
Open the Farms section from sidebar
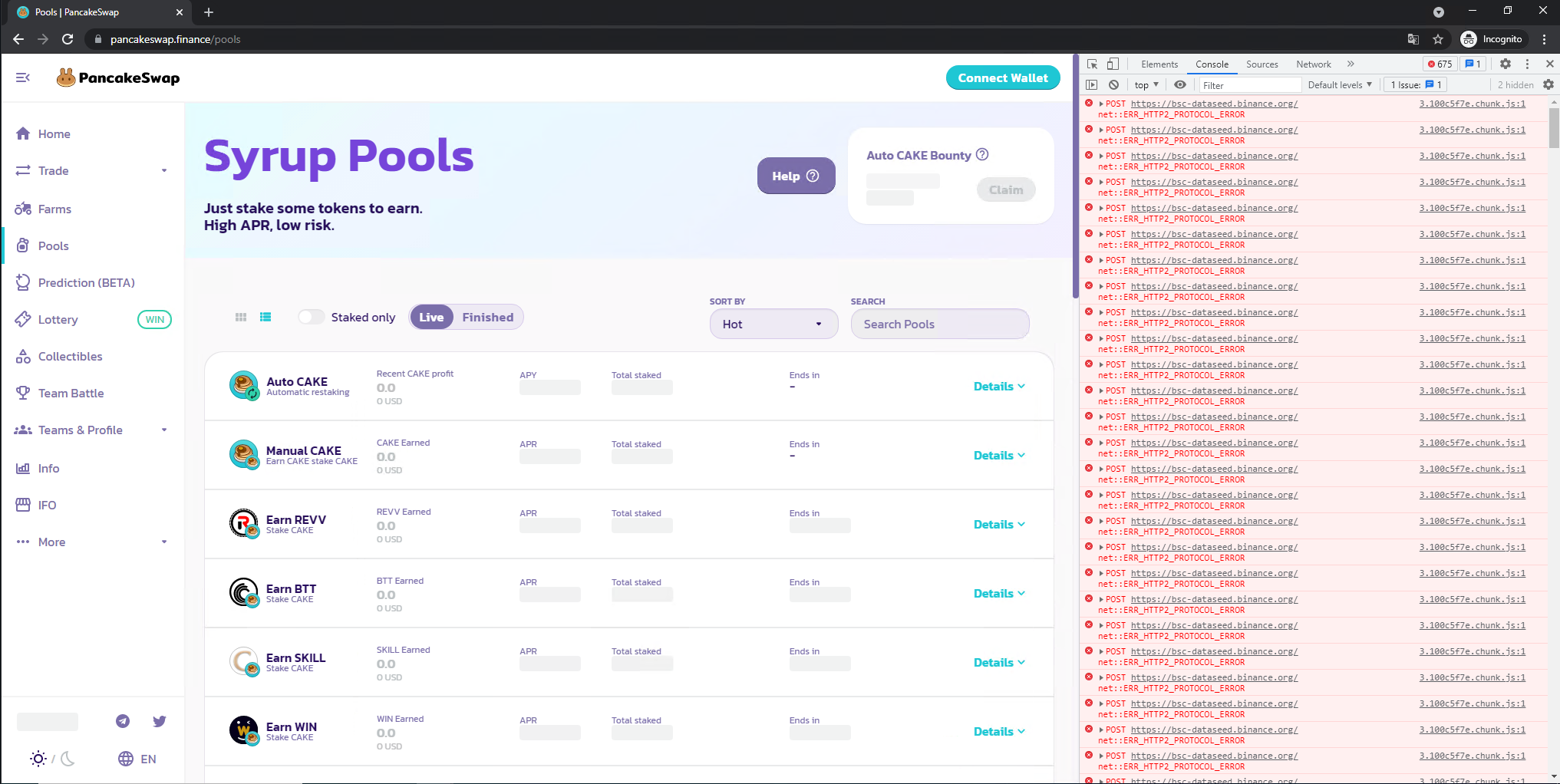click(56, 209)
